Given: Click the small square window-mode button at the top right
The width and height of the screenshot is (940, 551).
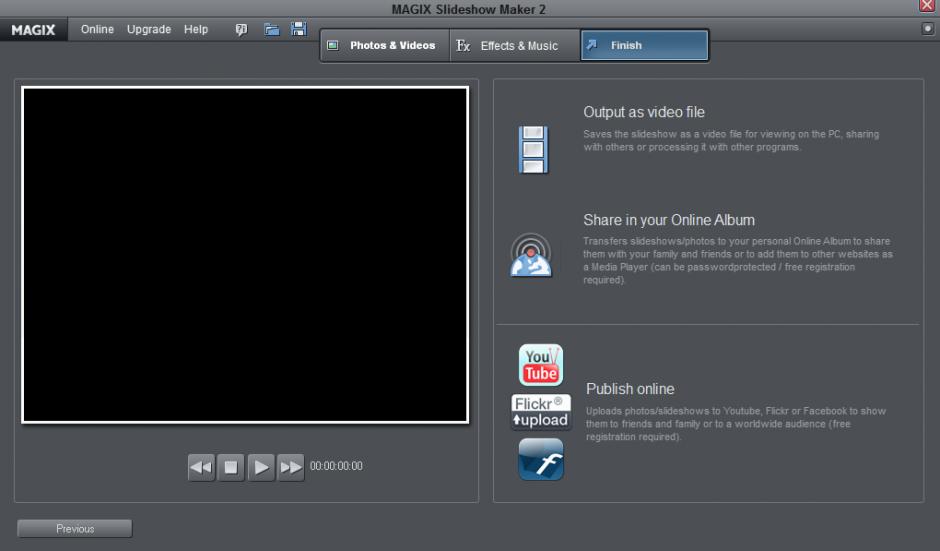Looking at the screenshot, I should (x=927, y=28).
